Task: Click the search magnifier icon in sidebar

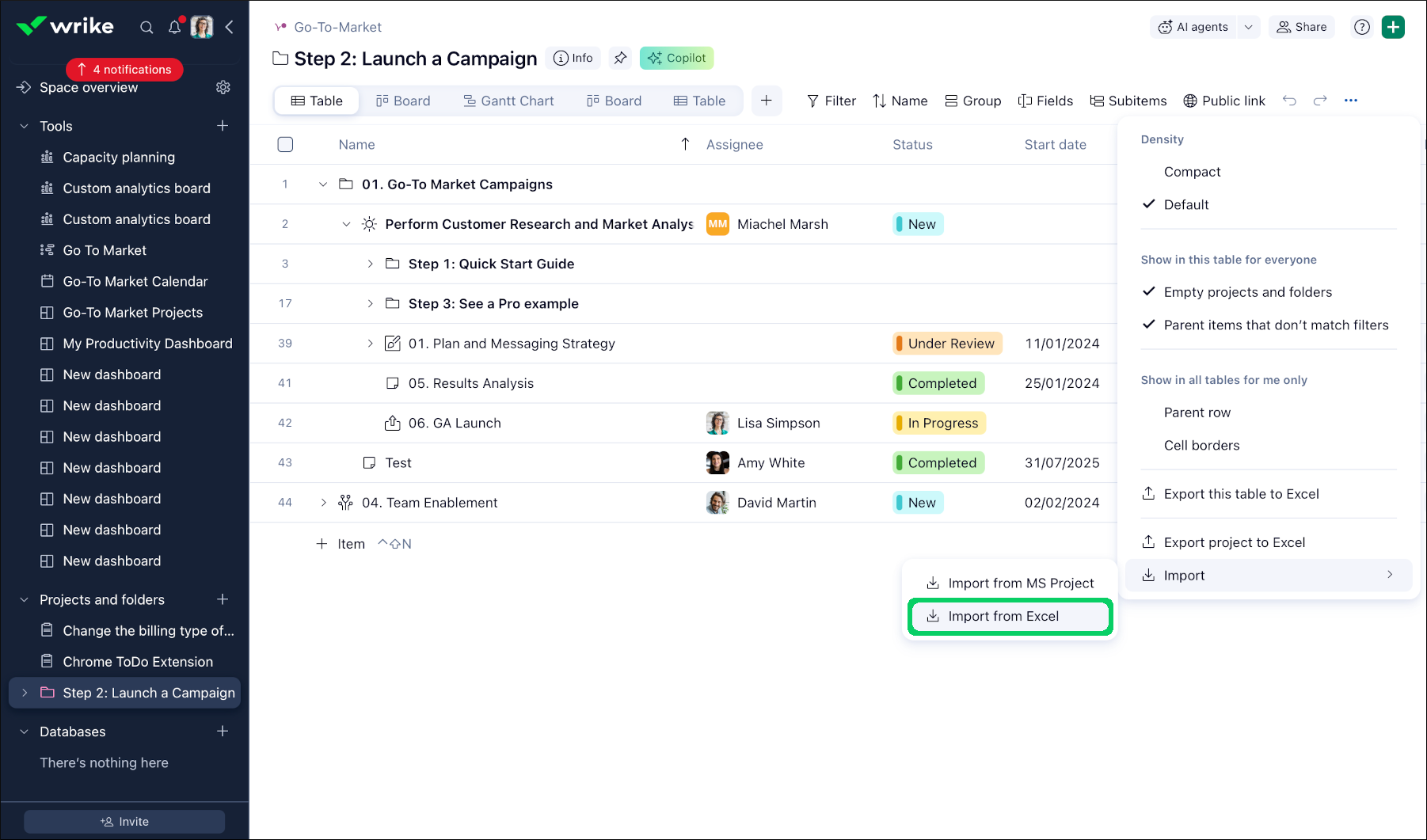Action: 147,27
